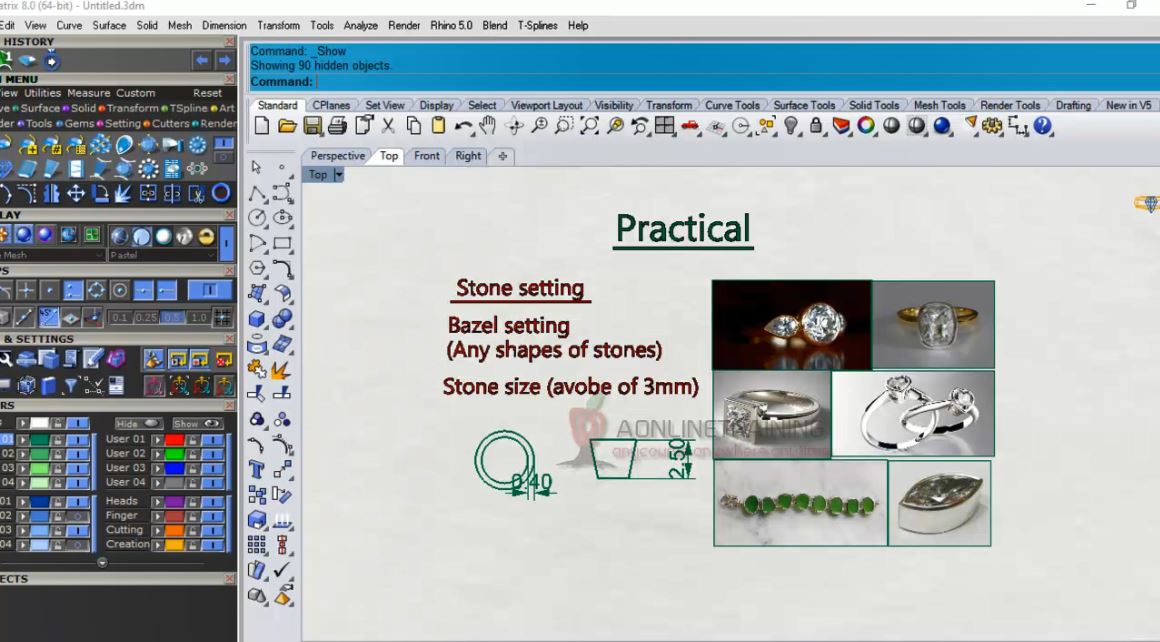Click Reset in the main menu panel
Screen dimensions: 1160x642
click(x=207, y=93)
